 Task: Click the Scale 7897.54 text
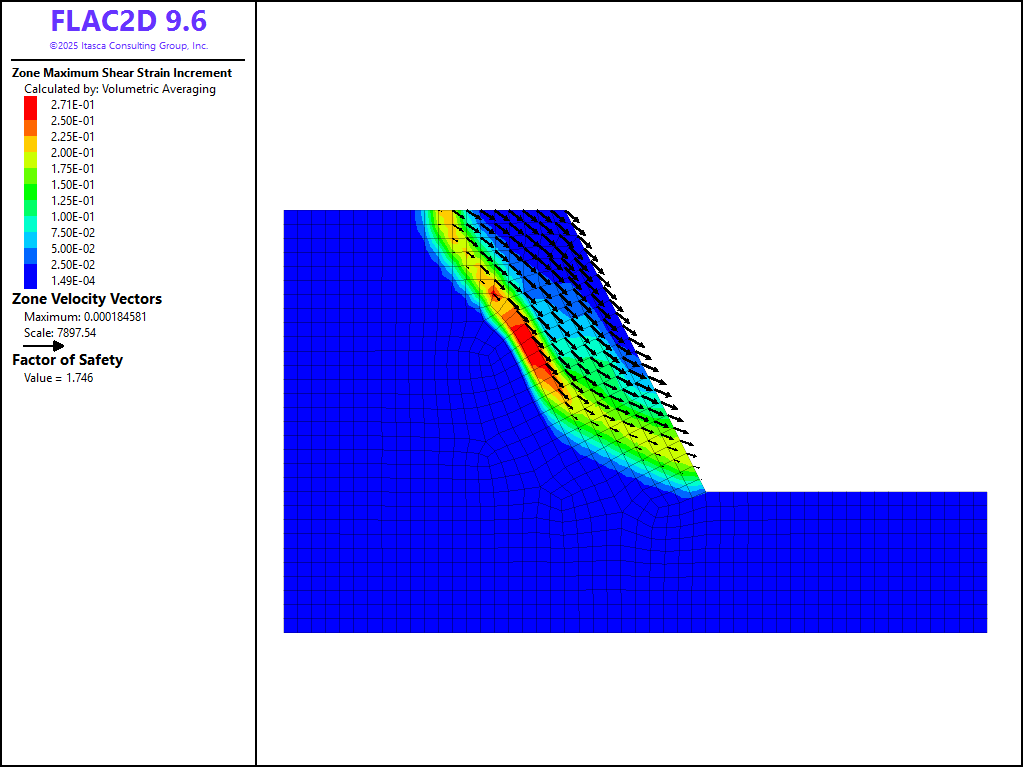pyautogui.click(x=60, y=333)
